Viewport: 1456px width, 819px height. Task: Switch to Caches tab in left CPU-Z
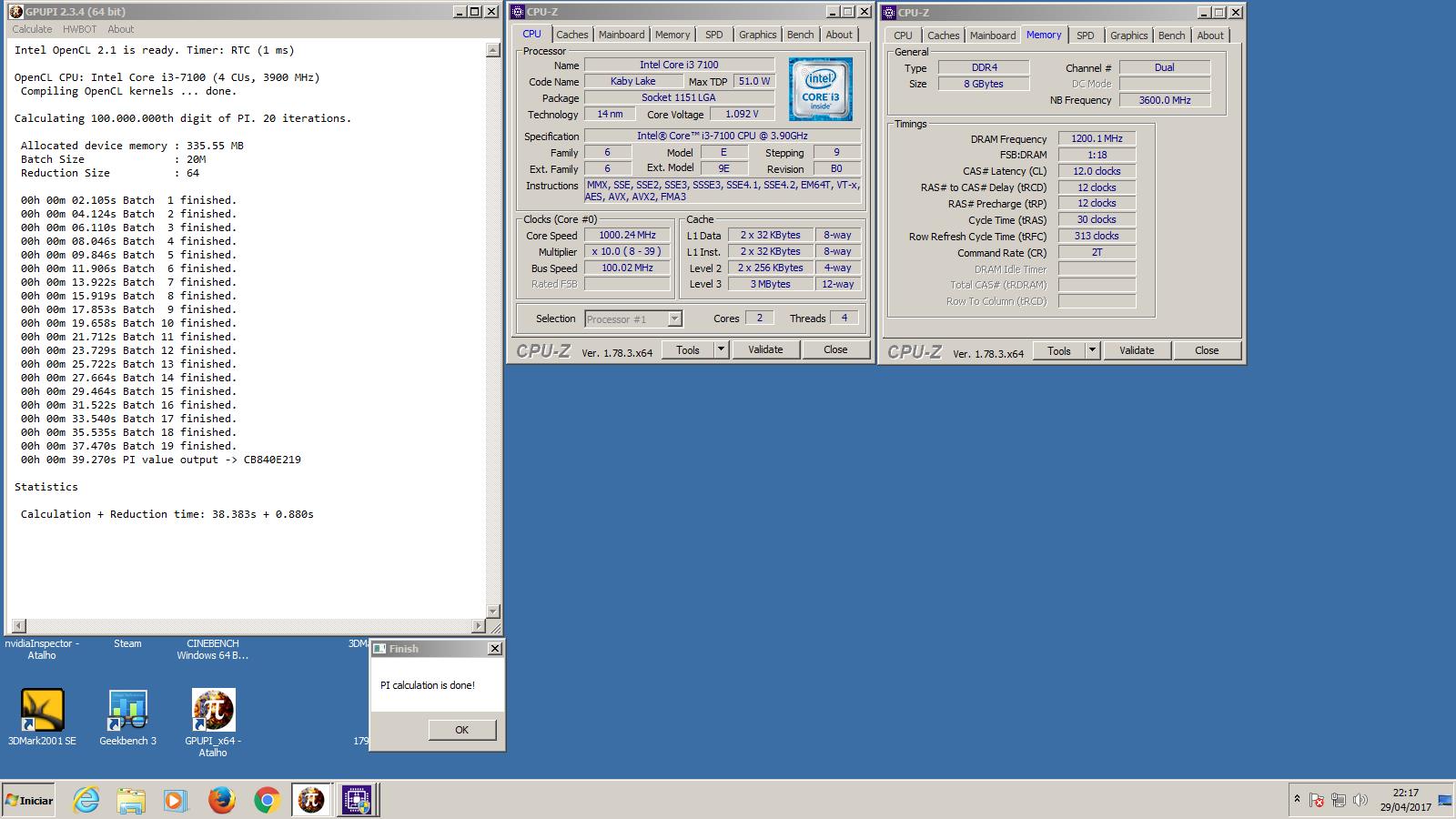pyautogui.click(x=572, y=35)
